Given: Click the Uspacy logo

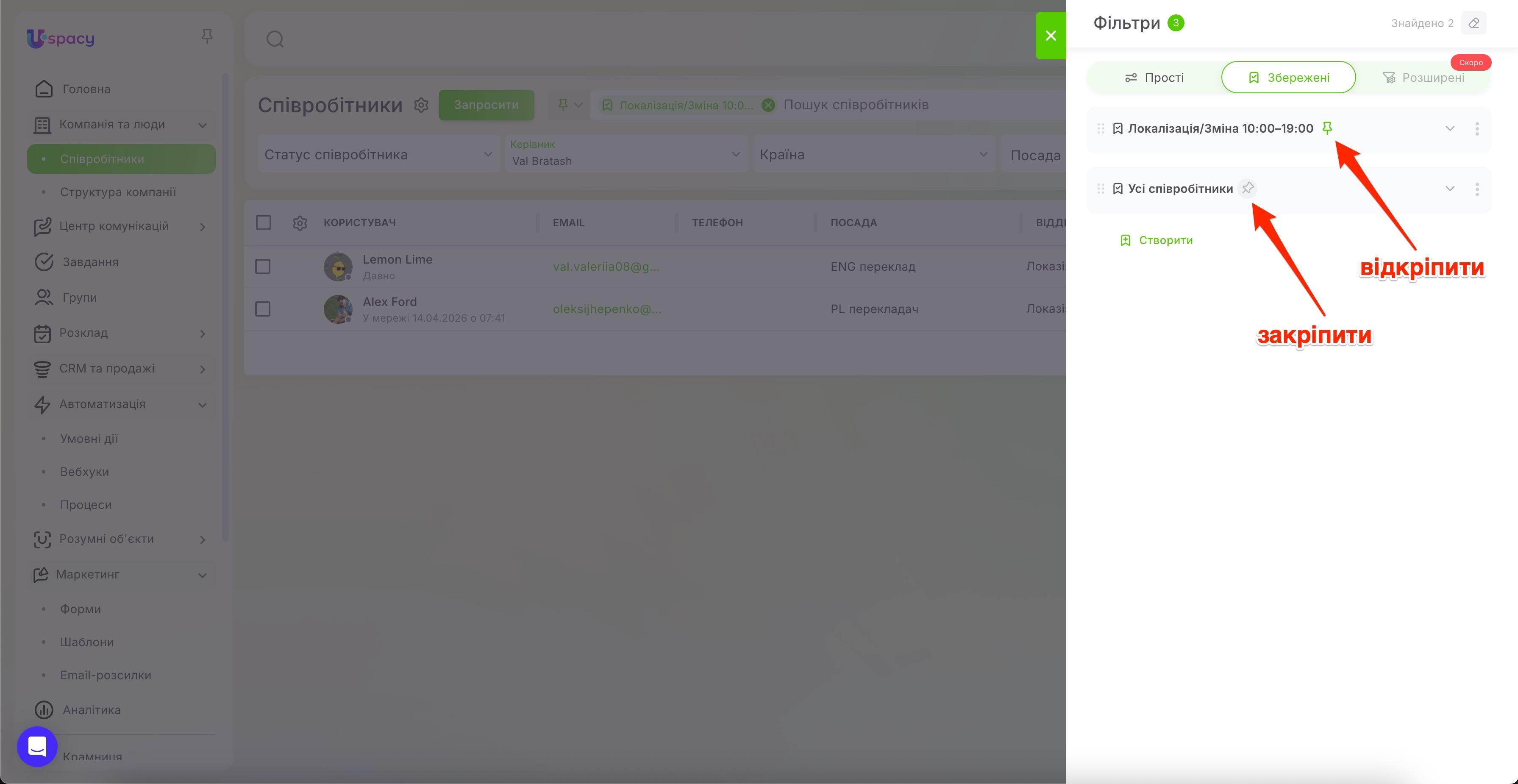Looking at the screenshot, I should [61, 38].
